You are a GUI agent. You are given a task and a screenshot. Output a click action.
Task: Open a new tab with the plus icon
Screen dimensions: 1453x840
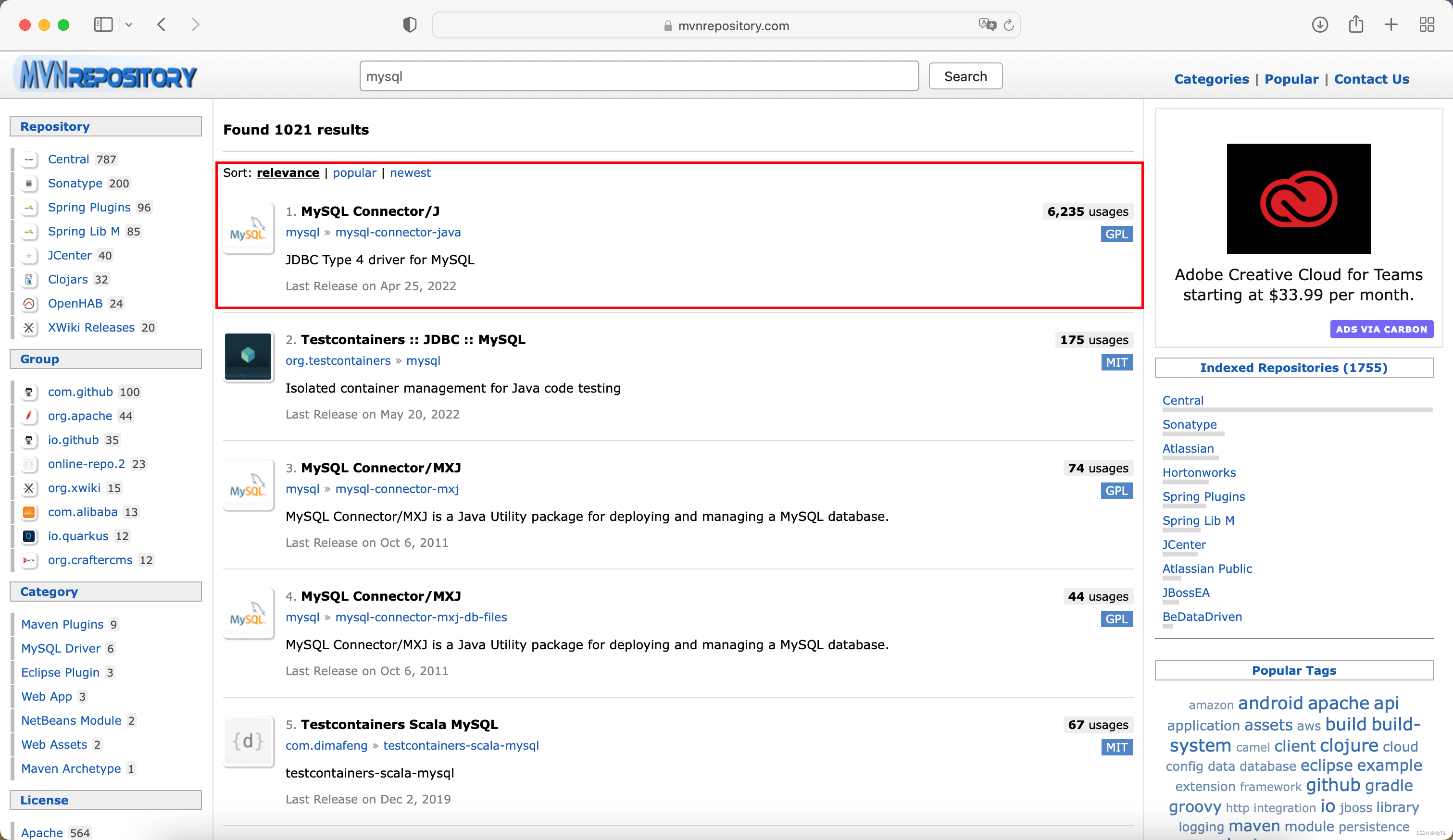1390,24
